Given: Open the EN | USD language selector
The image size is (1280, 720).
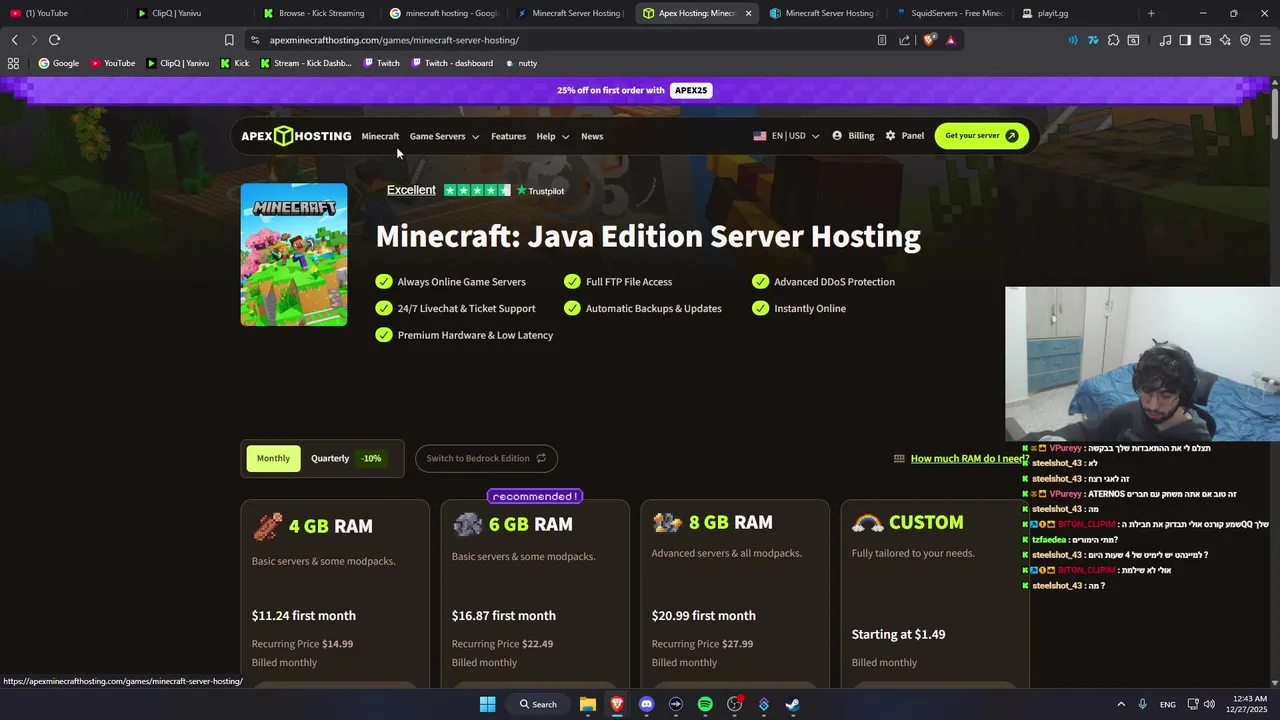Looking at the screenshot, I should click(x=786, y=136).
